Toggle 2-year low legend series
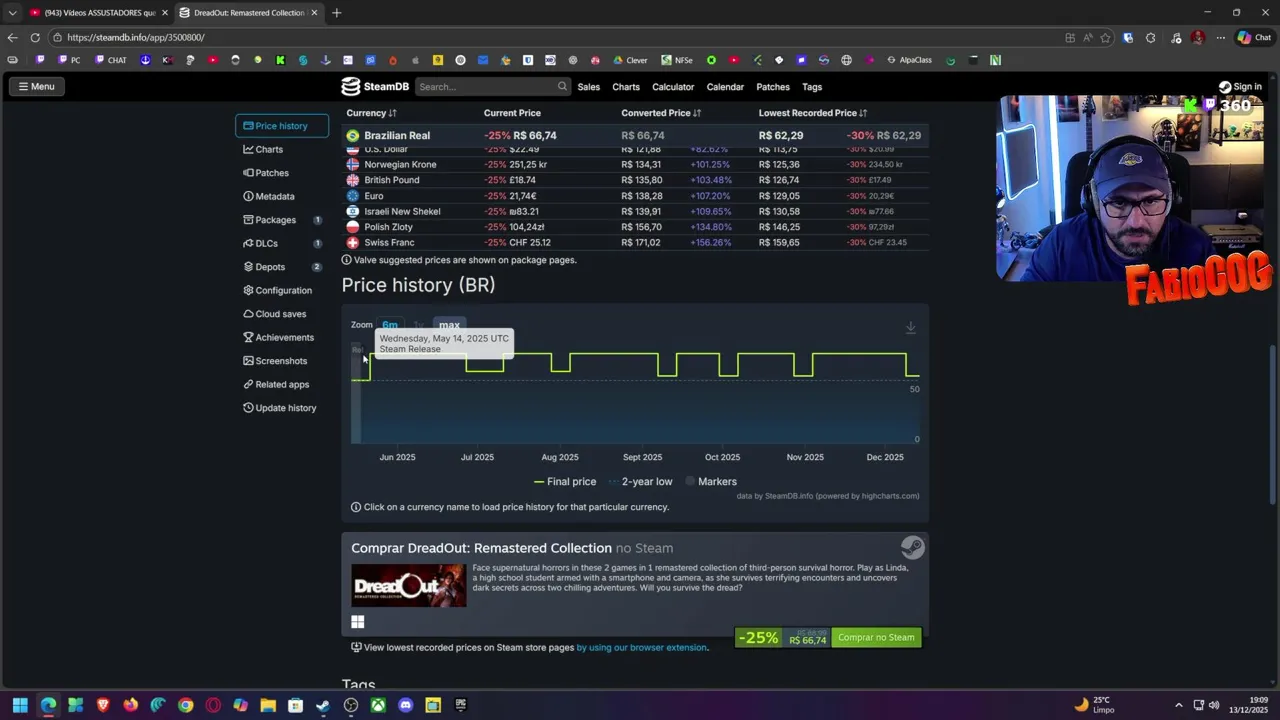 point(640,482)
